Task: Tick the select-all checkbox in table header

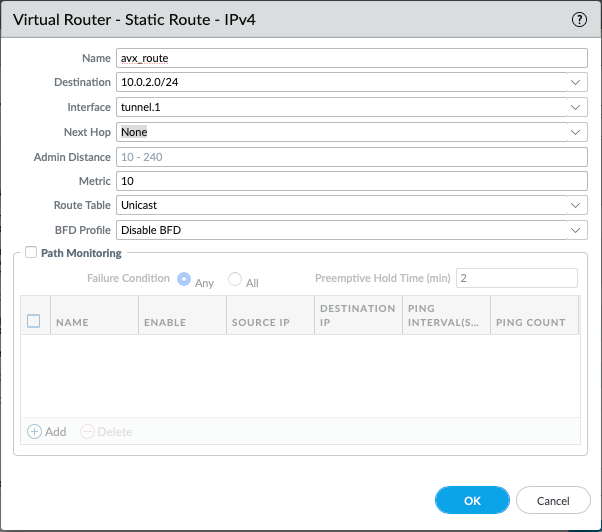Action: tap(34, 321)
